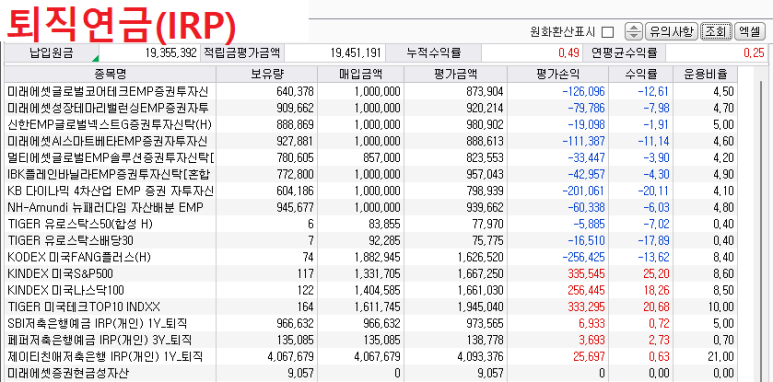Click the 매입금액 value 1,882,945
This screenshot has height=382, width=773.
point(378,257)
